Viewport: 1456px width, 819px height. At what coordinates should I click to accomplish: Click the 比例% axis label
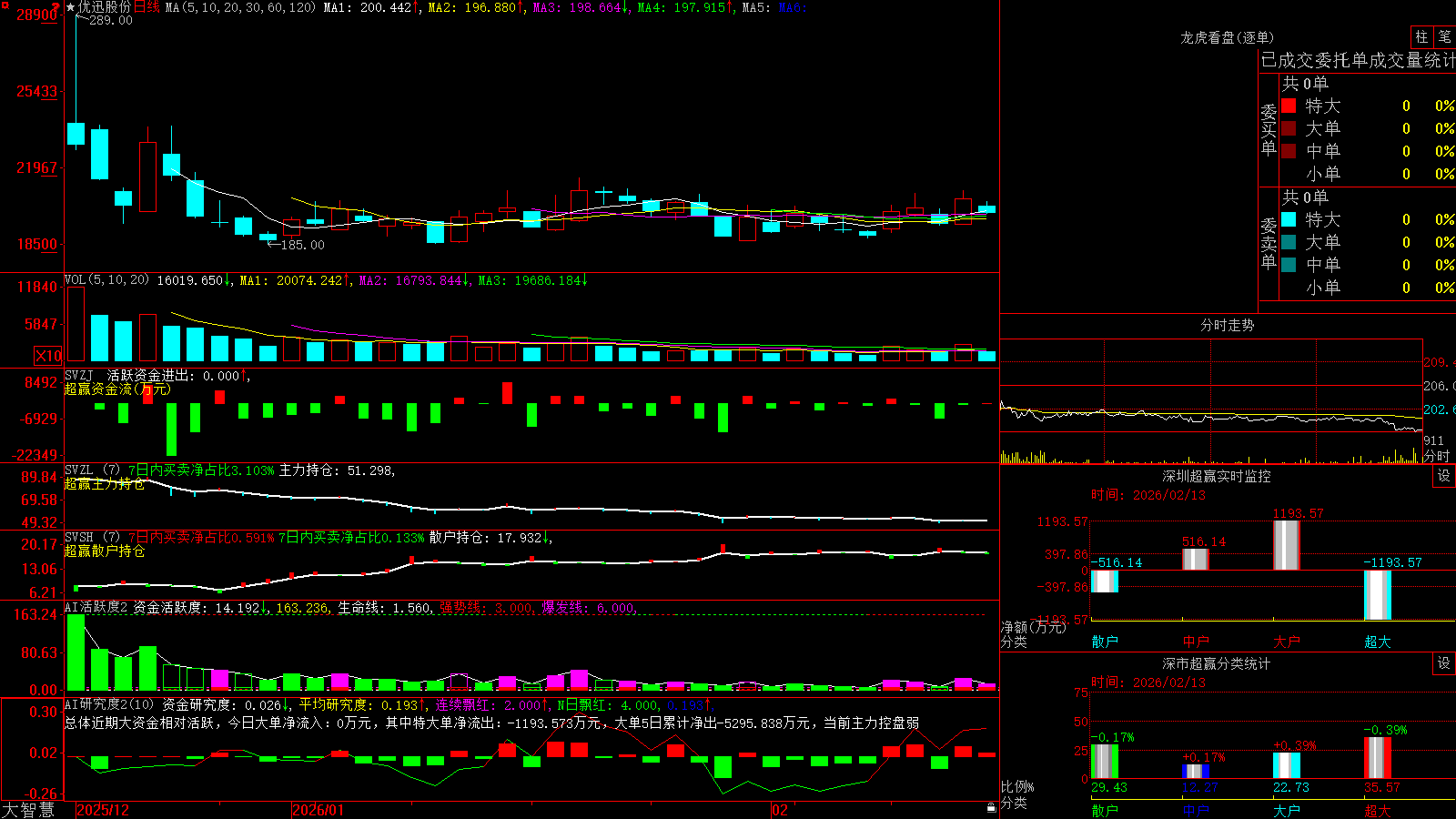[x=1017, y=786]
